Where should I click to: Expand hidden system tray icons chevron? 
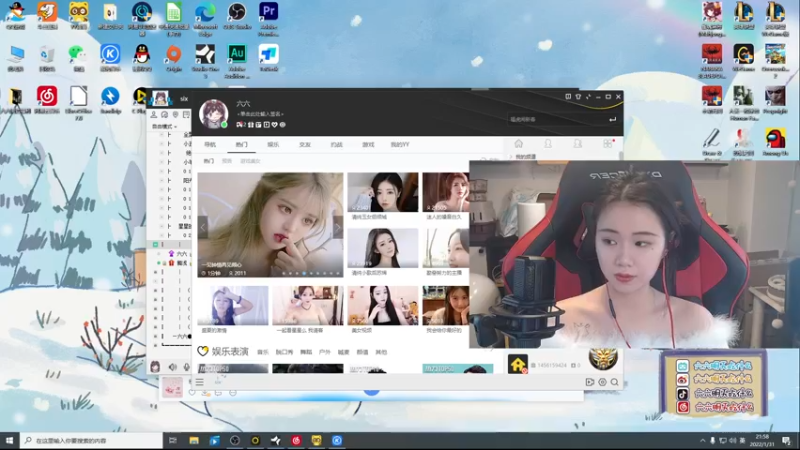click(x=703, y=440)
